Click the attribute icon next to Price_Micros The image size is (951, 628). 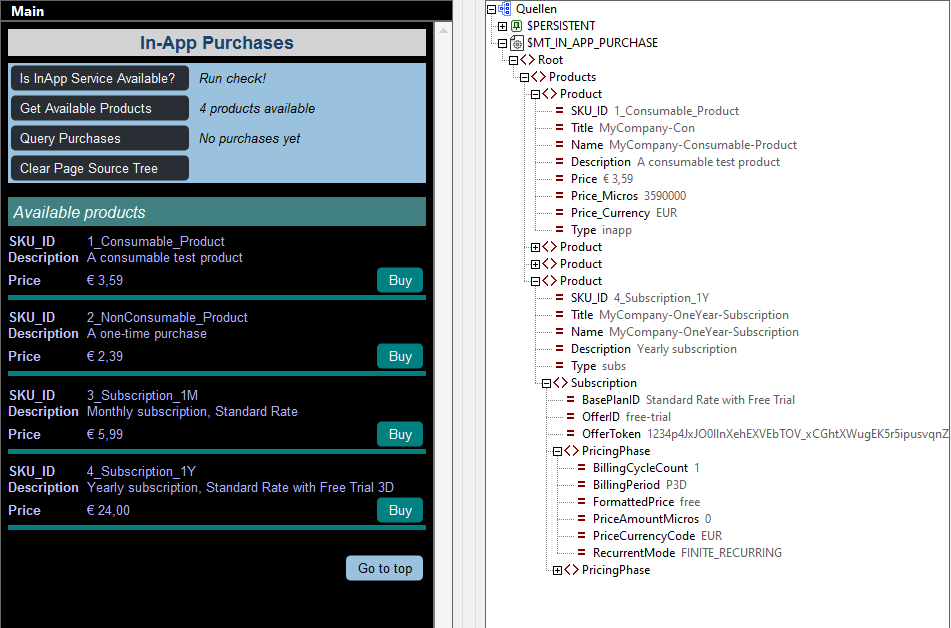click(560, 196)
